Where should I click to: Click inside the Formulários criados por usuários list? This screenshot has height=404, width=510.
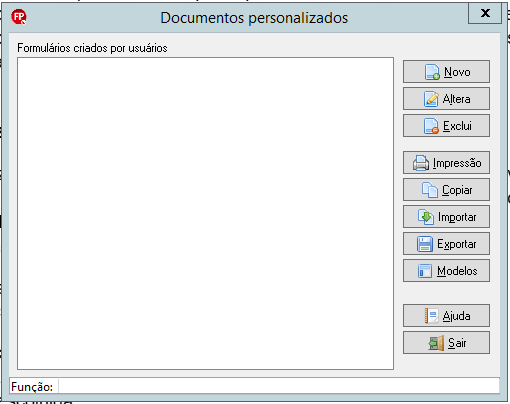(x=205, y=213)
